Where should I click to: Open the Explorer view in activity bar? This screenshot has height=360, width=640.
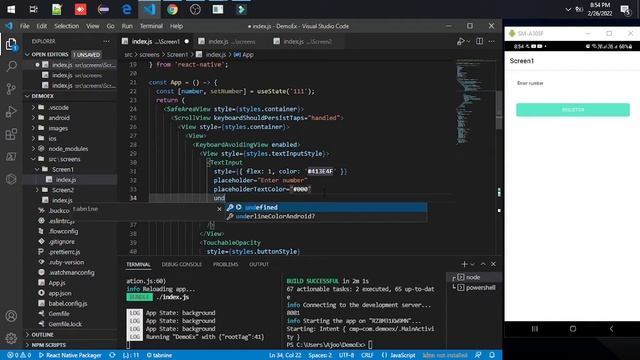11,44
